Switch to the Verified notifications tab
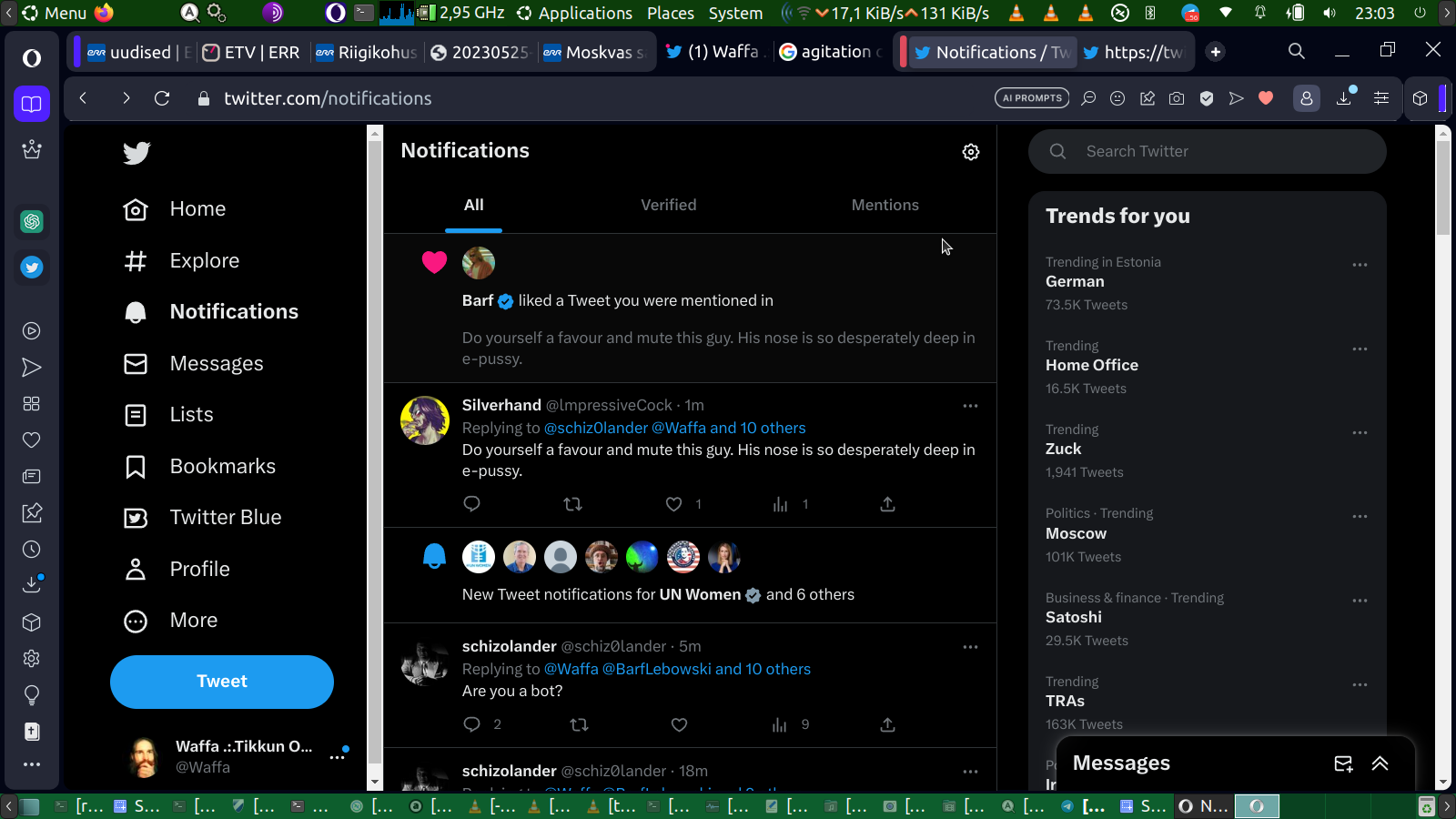Viewport: 1456px width, 819px height. tap(668, 206)
